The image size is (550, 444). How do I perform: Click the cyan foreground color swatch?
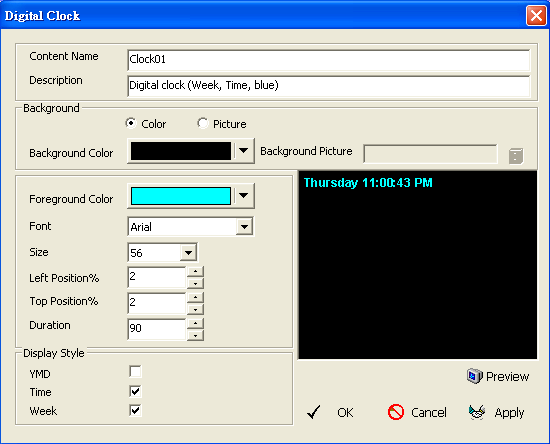[x=181, y=196]
